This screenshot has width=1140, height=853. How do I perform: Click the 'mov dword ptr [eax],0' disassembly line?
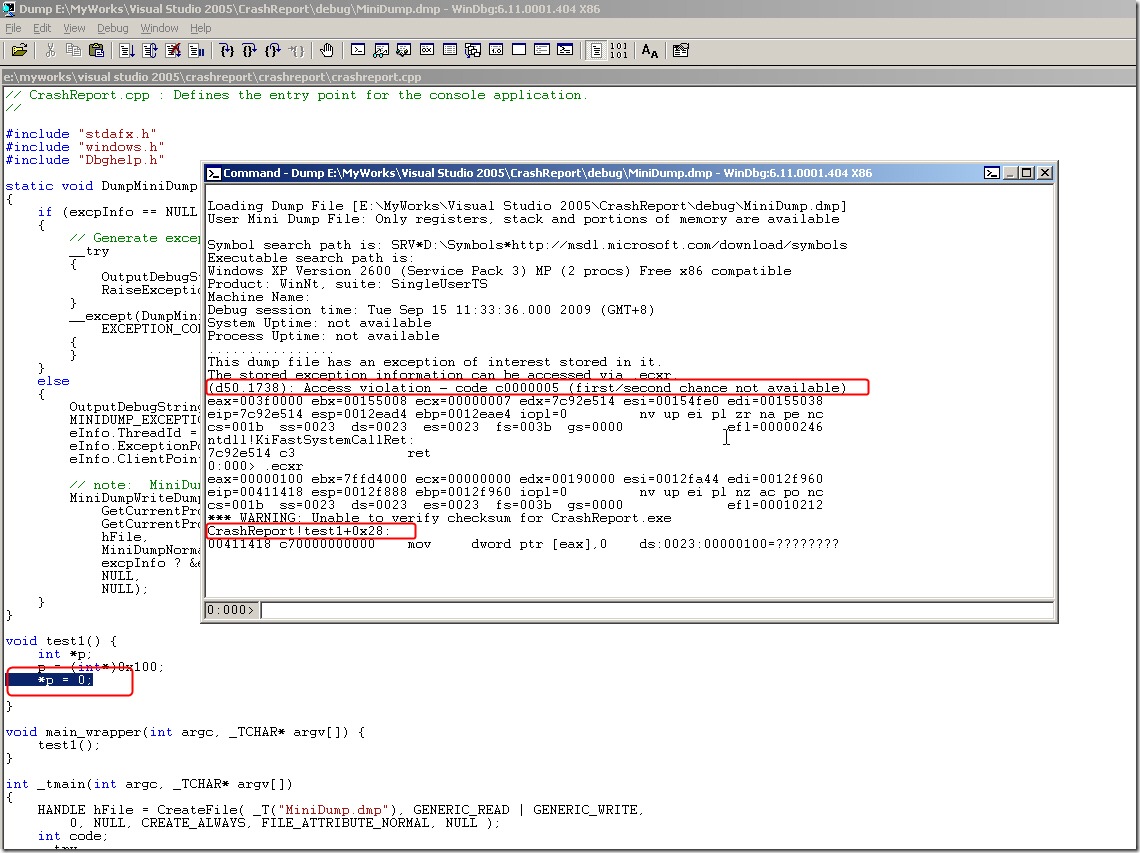tap(523, 544)
